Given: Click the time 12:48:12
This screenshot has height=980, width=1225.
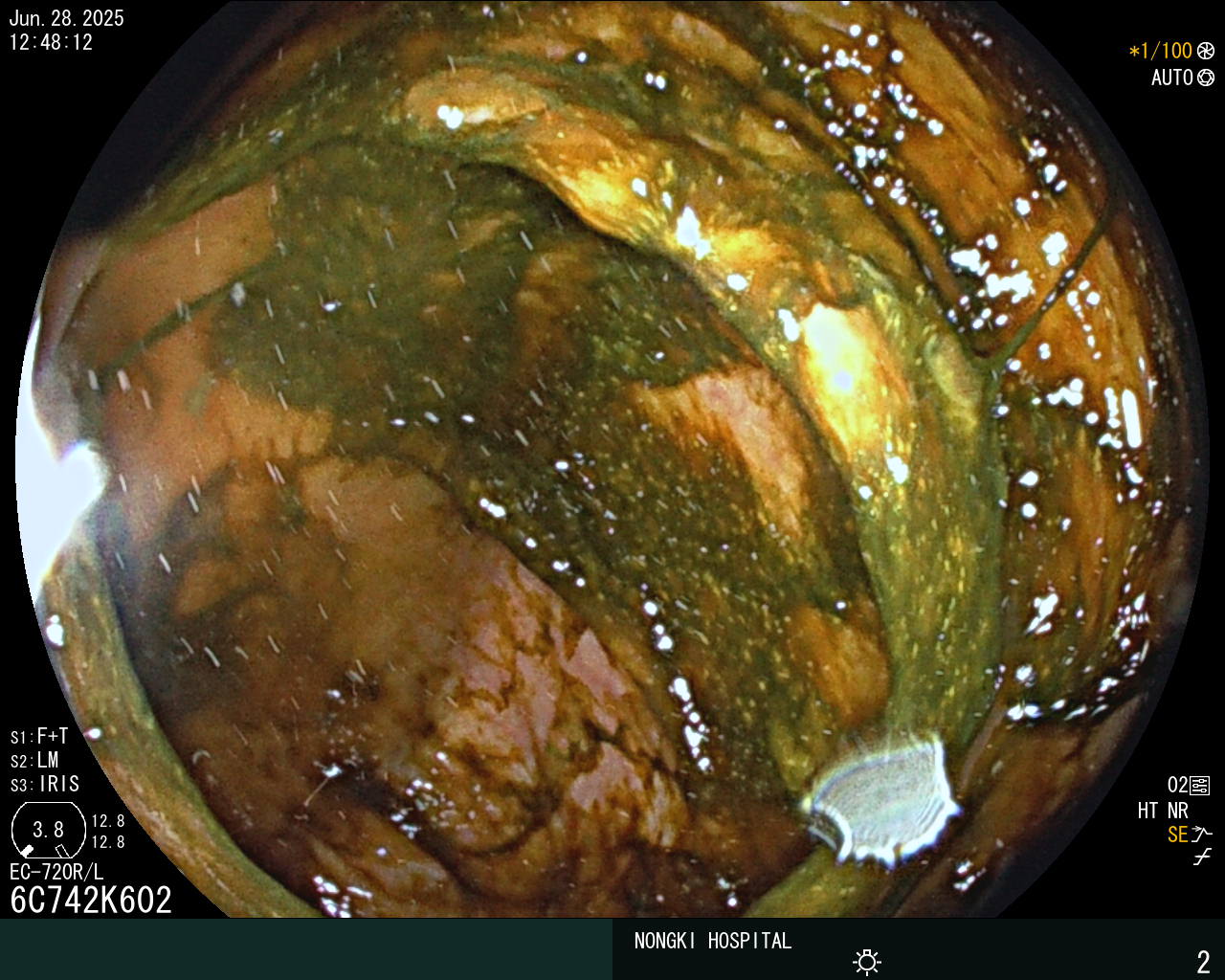Looking at the screenshot, I should 51,42.
